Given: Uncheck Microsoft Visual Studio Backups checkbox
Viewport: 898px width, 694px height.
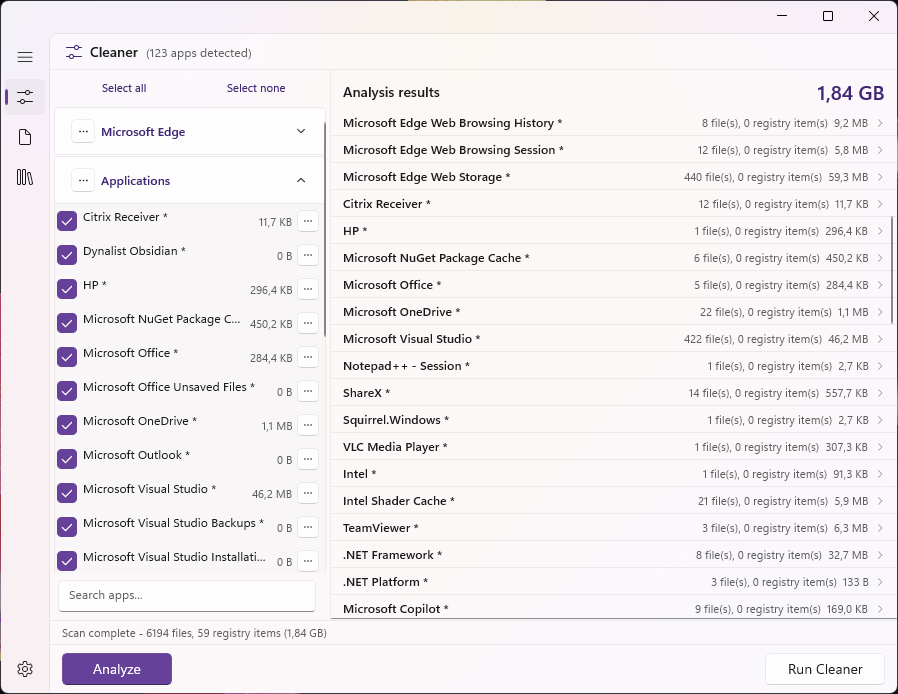Looking at the screenshot, I should (67, 527).
